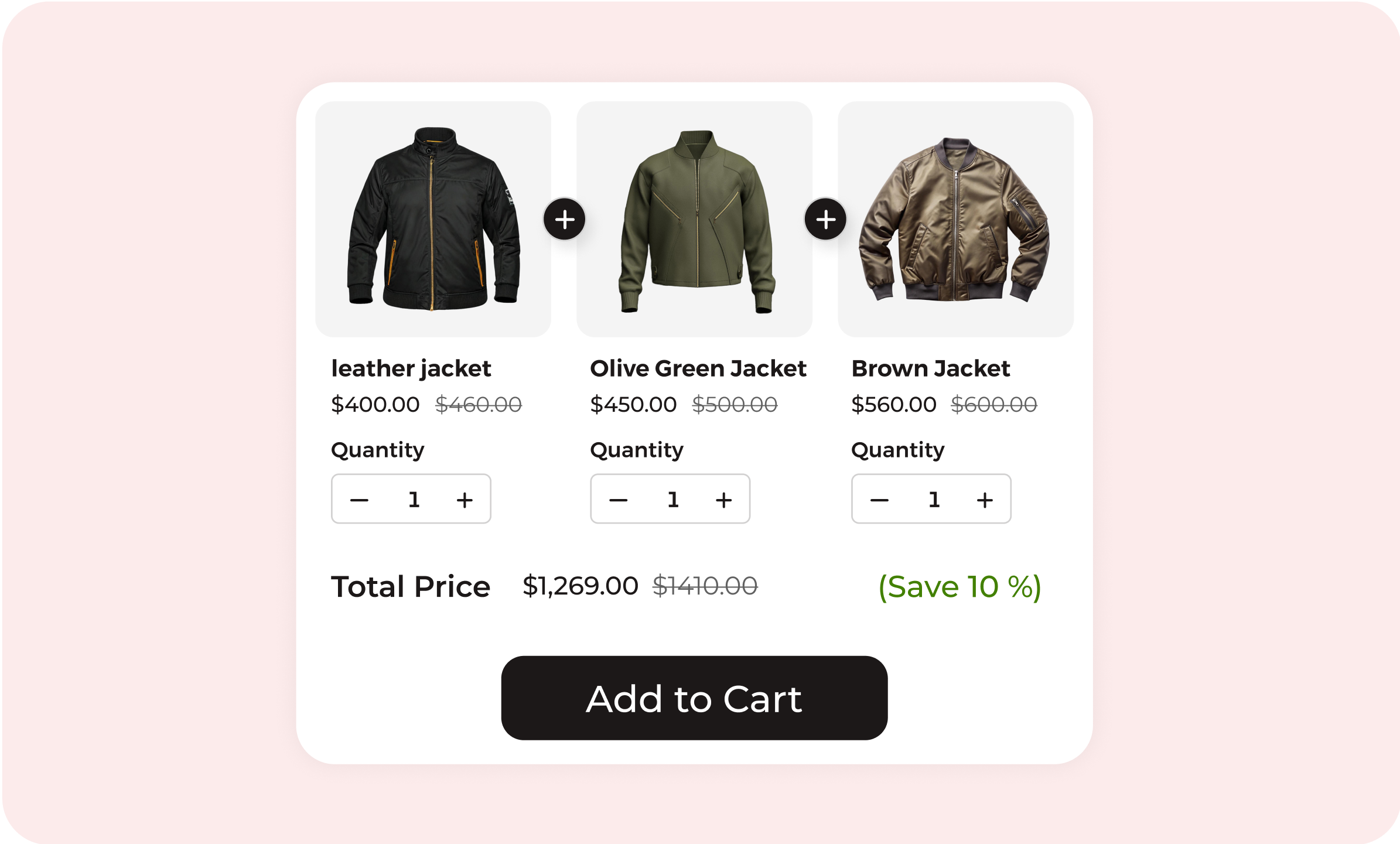Open the Olive Green Jacket image
The image size is (1400, 844).
694,219
